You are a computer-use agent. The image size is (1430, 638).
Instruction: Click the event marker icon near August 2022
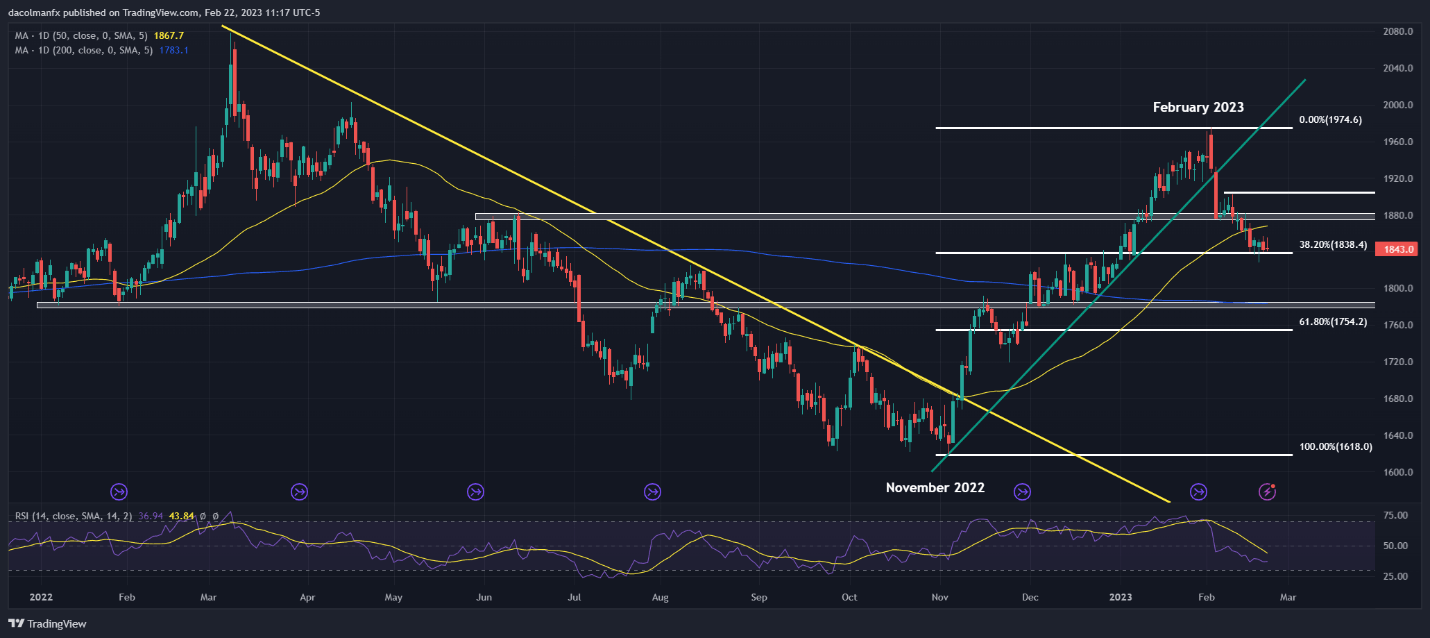pyautogui.click(x=652, y=491)
